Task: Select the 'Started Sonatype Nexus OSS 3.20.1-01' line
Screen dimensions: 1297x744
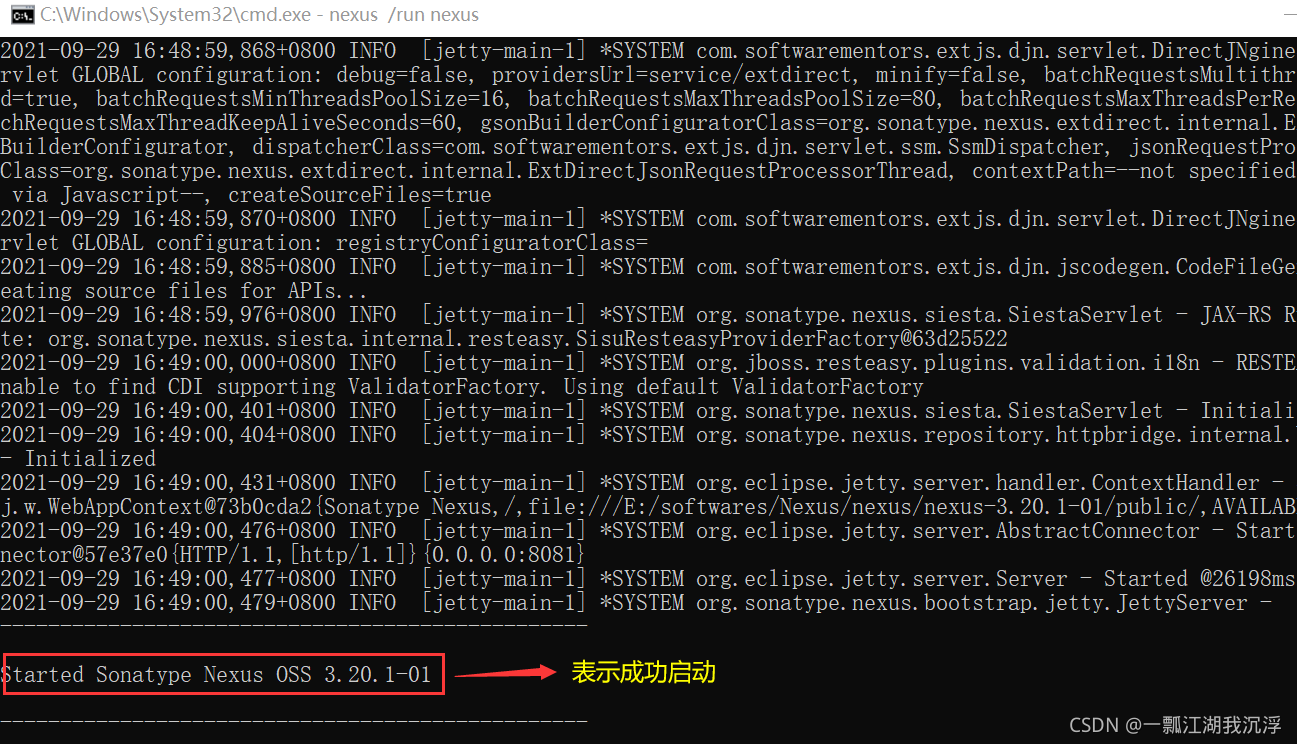Action: pos(216,675)
